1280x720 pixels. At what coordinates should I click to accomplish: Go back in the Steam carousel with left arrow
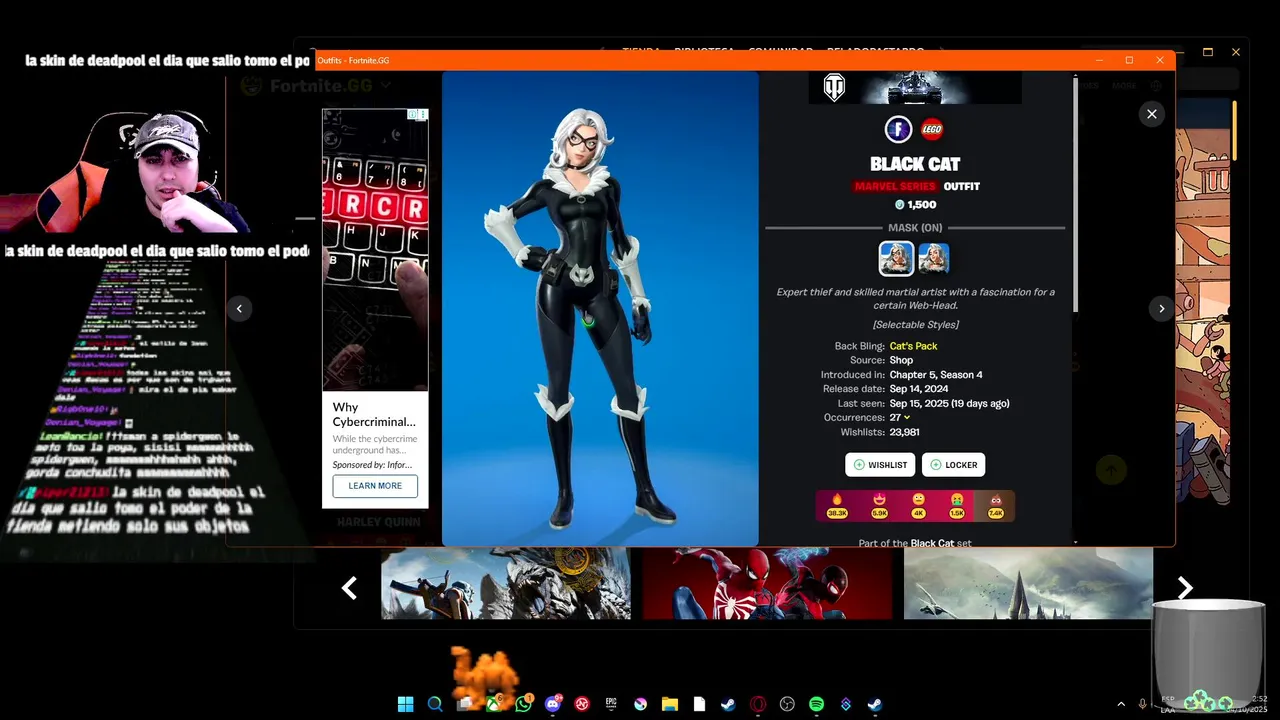pos(349,589)
